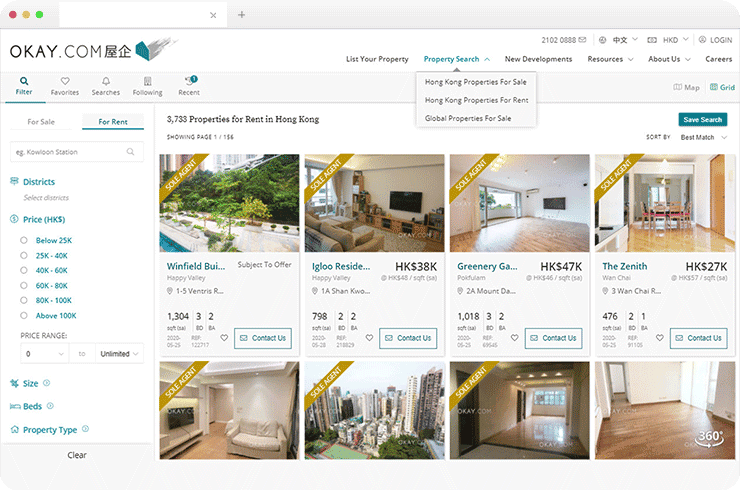Click Contact Us for The Zenith
This screenshot has height=490, width=740.
699,338
